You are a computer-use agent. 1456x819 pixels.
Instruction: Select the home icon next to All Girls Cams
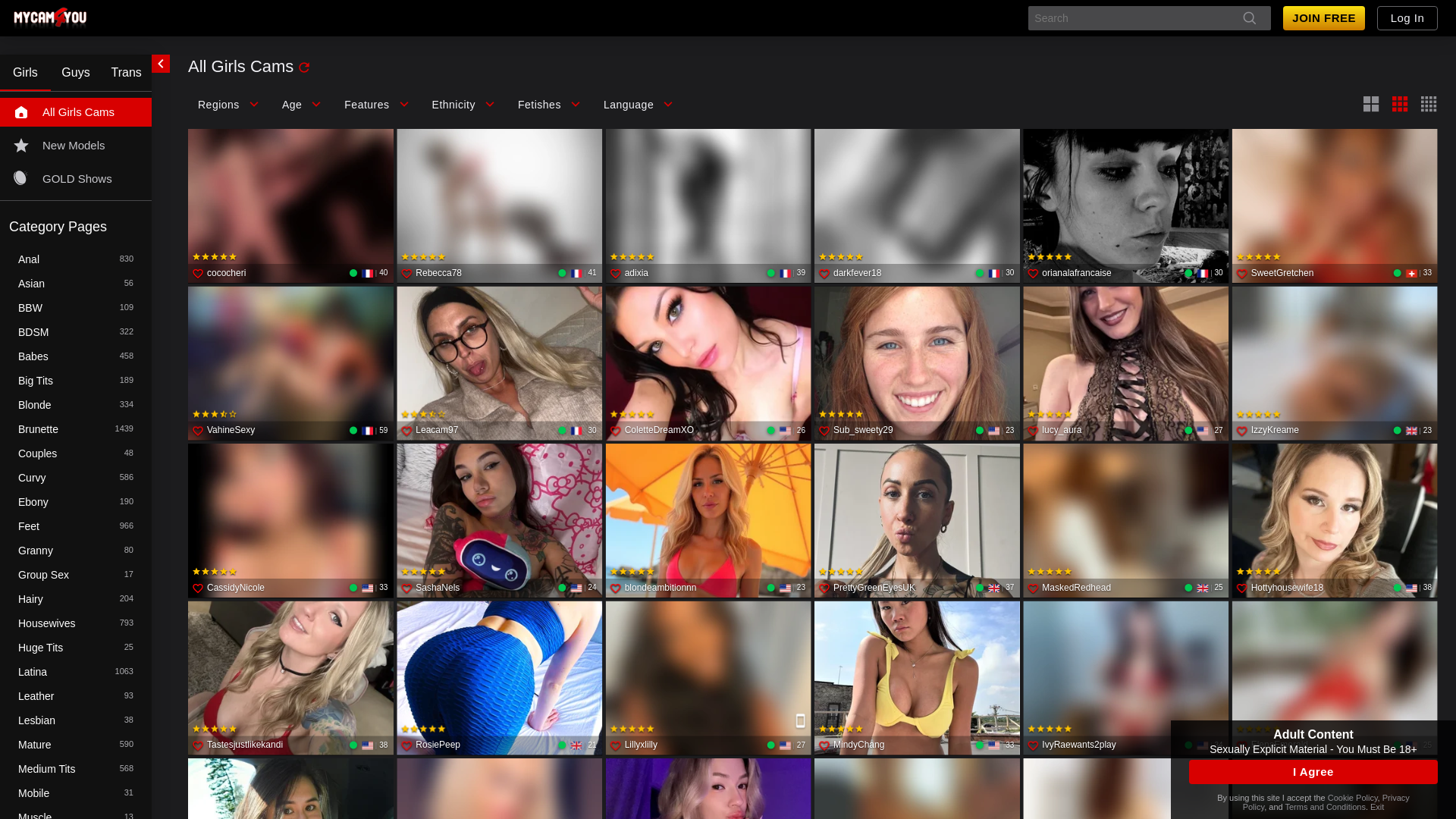(20, 111)
